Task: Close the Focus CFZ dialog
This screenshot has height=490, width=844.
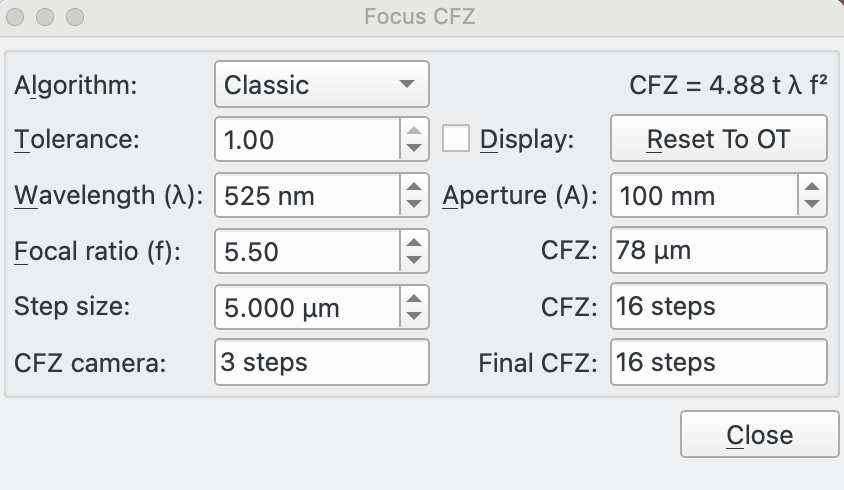Action: click(x=759, y=435)
